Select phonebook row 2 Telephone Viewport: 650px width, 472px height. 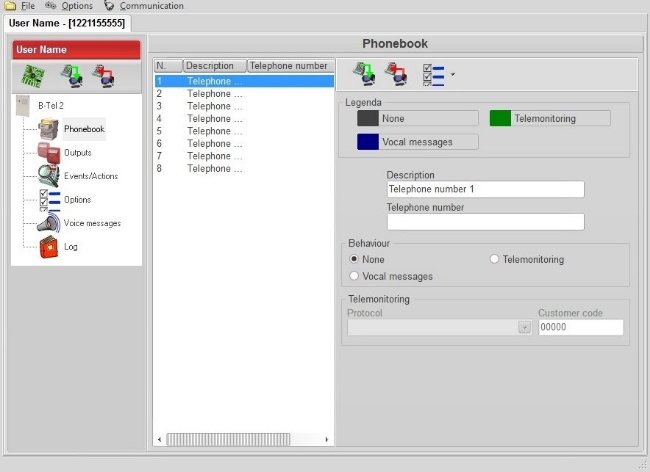point(244,94)
